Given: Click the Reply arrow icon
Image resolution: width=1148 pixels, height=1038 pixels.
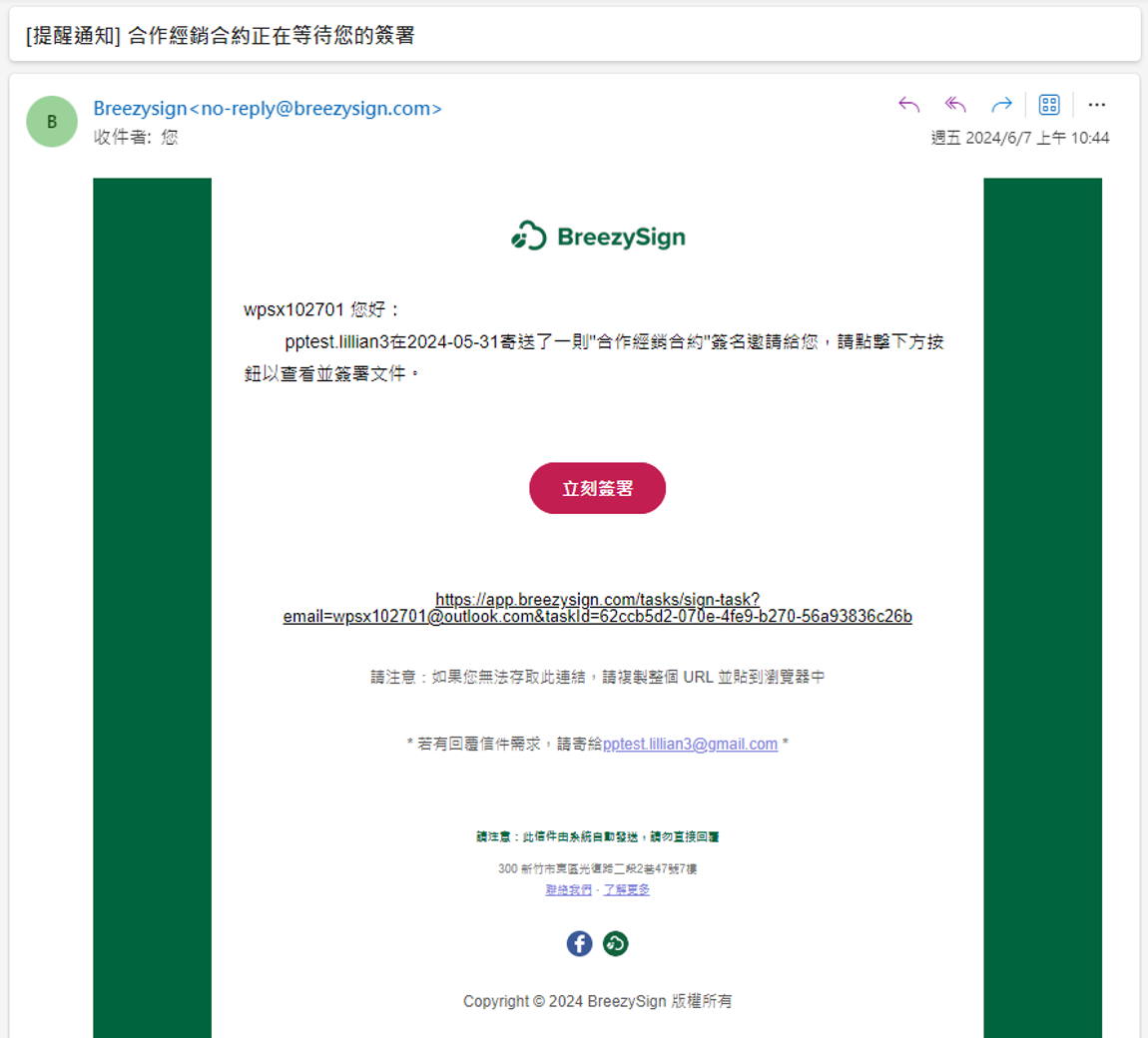Looking at the screenshot, I should pos(908,105).
